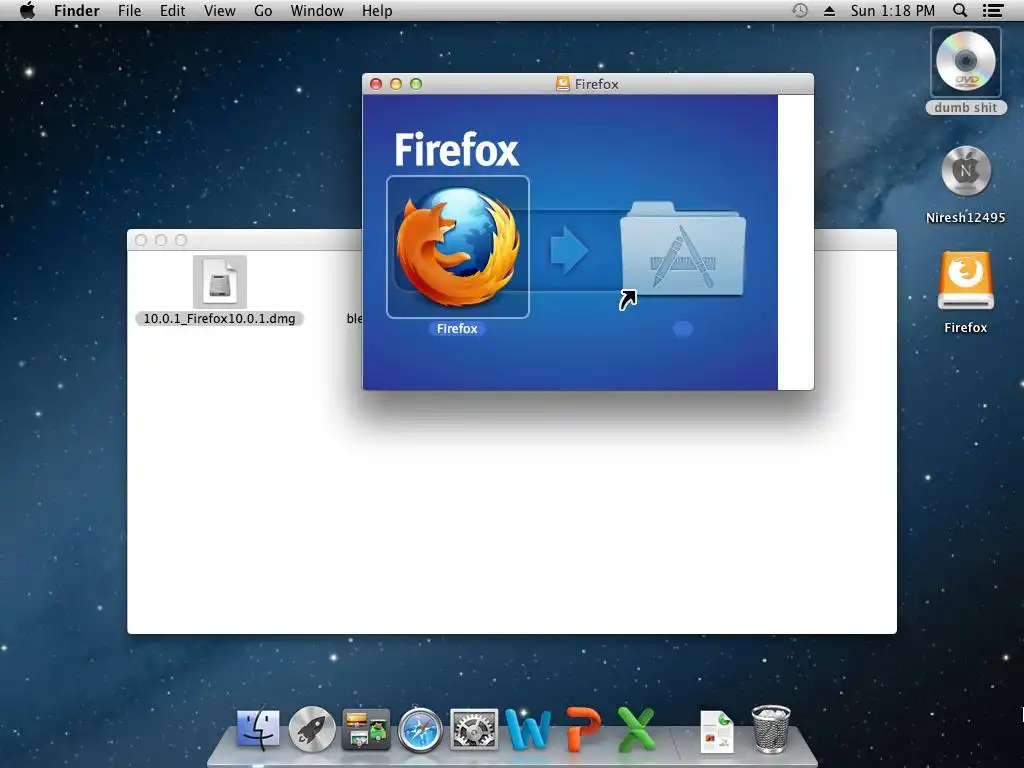
Task: Launch Microsoft Excel from the Dock
Action: coord(636,729)
